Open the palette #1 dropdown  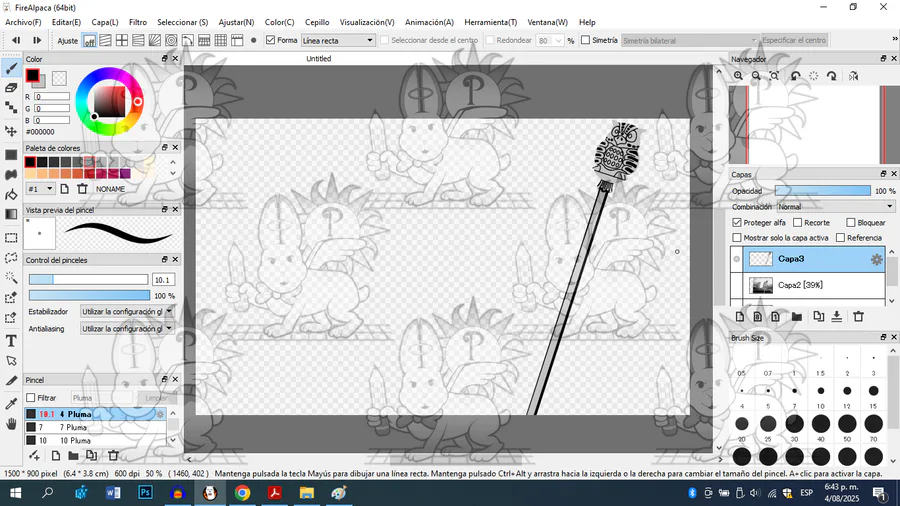[x=40, y=189]
